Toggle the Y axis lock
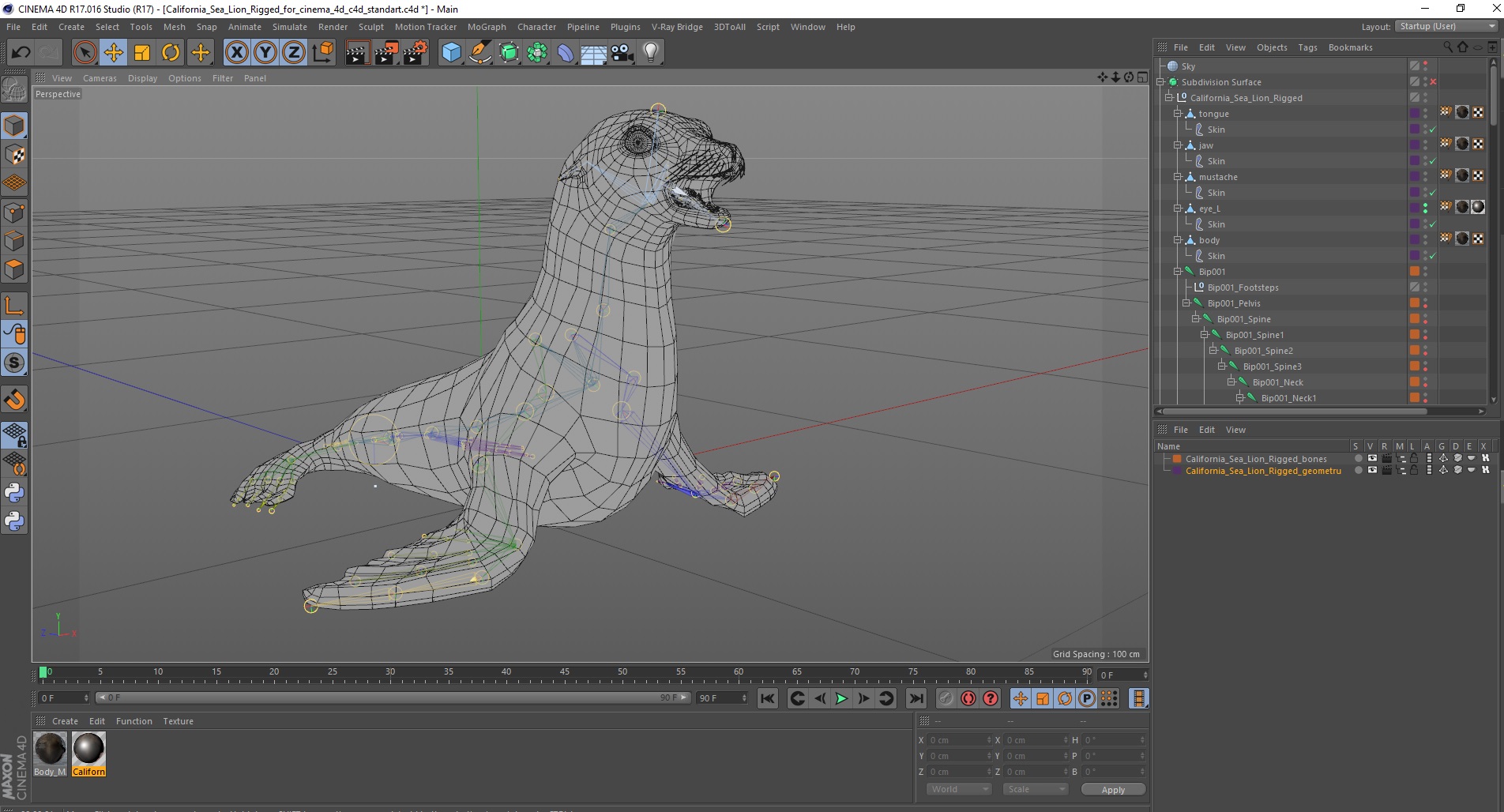The height and width of the screenshot is (812, 1504). pyautogui.click(x=265, y=53)
